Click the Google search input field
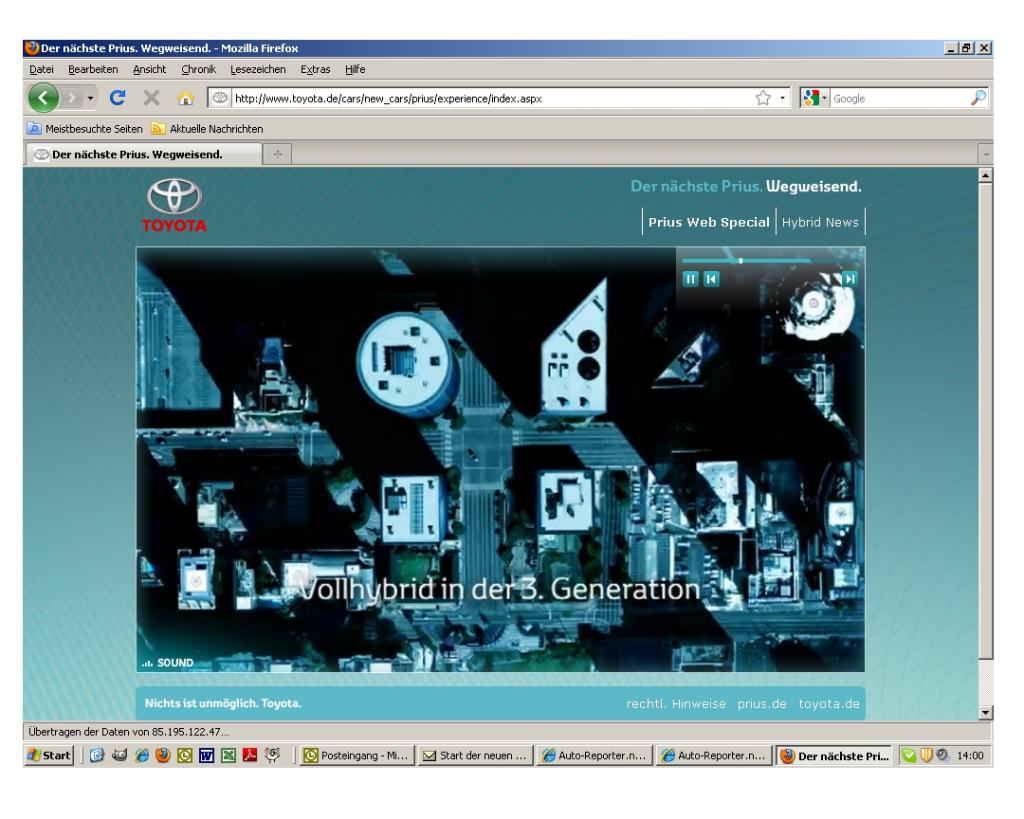This screenshot has width=1024, height=819. click(x=900, y=99)
